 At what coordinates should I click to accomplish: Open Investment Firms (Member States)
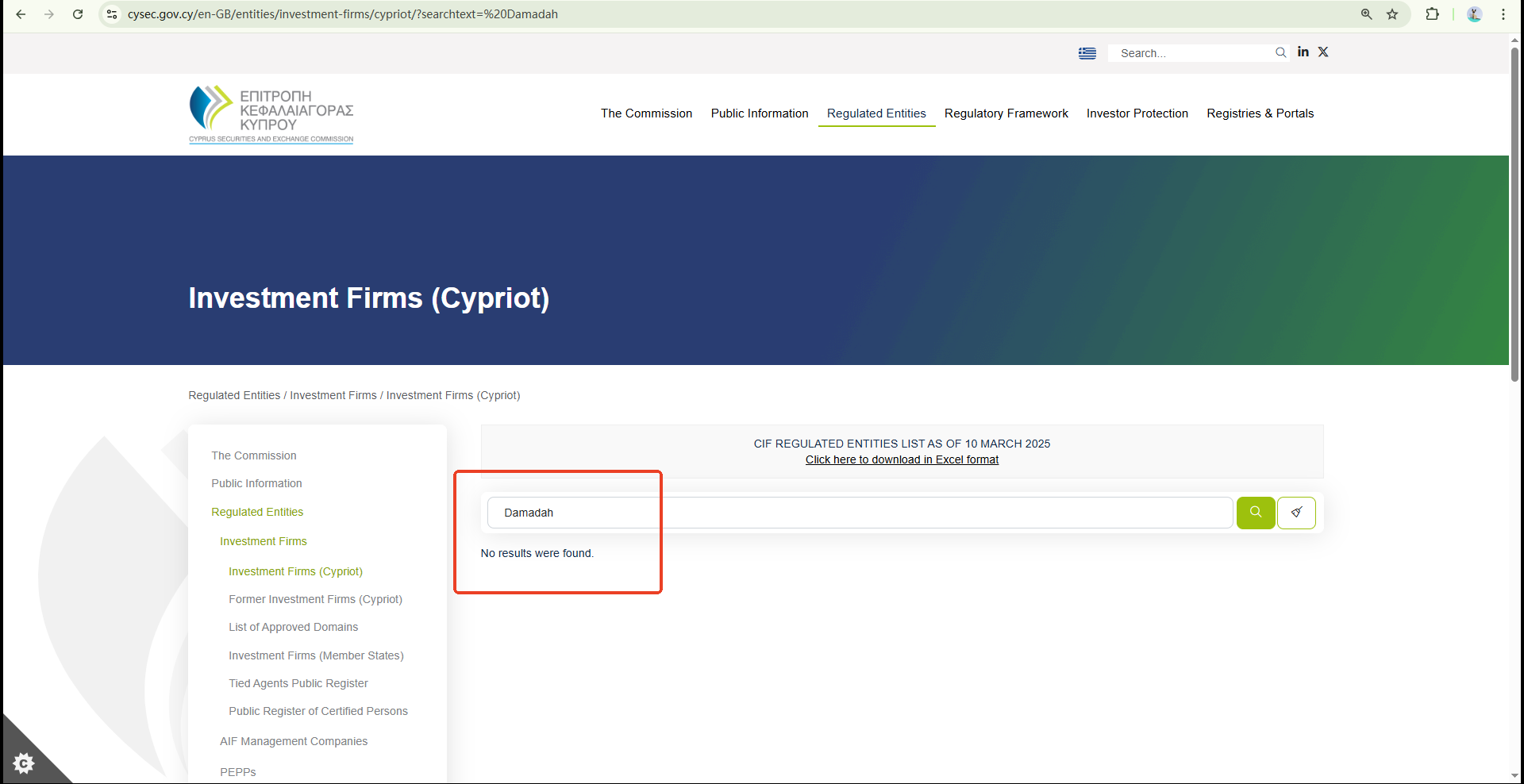316,655
